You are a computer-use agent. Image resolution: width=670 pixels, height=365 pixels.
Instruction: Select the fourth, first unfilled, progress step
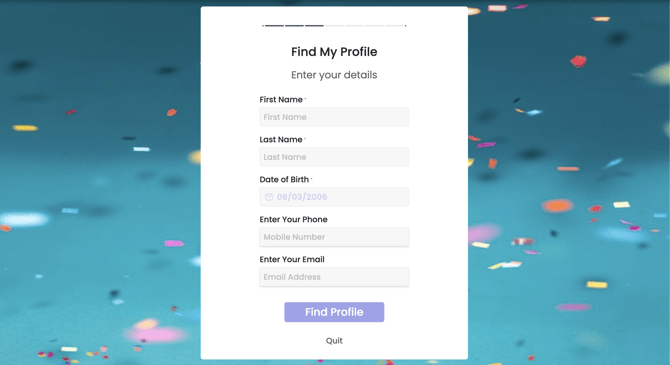point(335,26)
